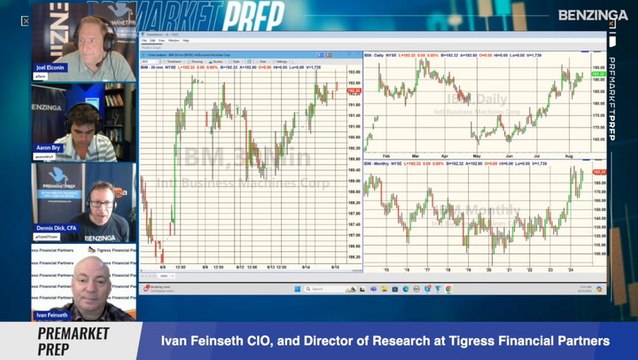Open the Help menu

pyautogui.click(x=186, y=41)
